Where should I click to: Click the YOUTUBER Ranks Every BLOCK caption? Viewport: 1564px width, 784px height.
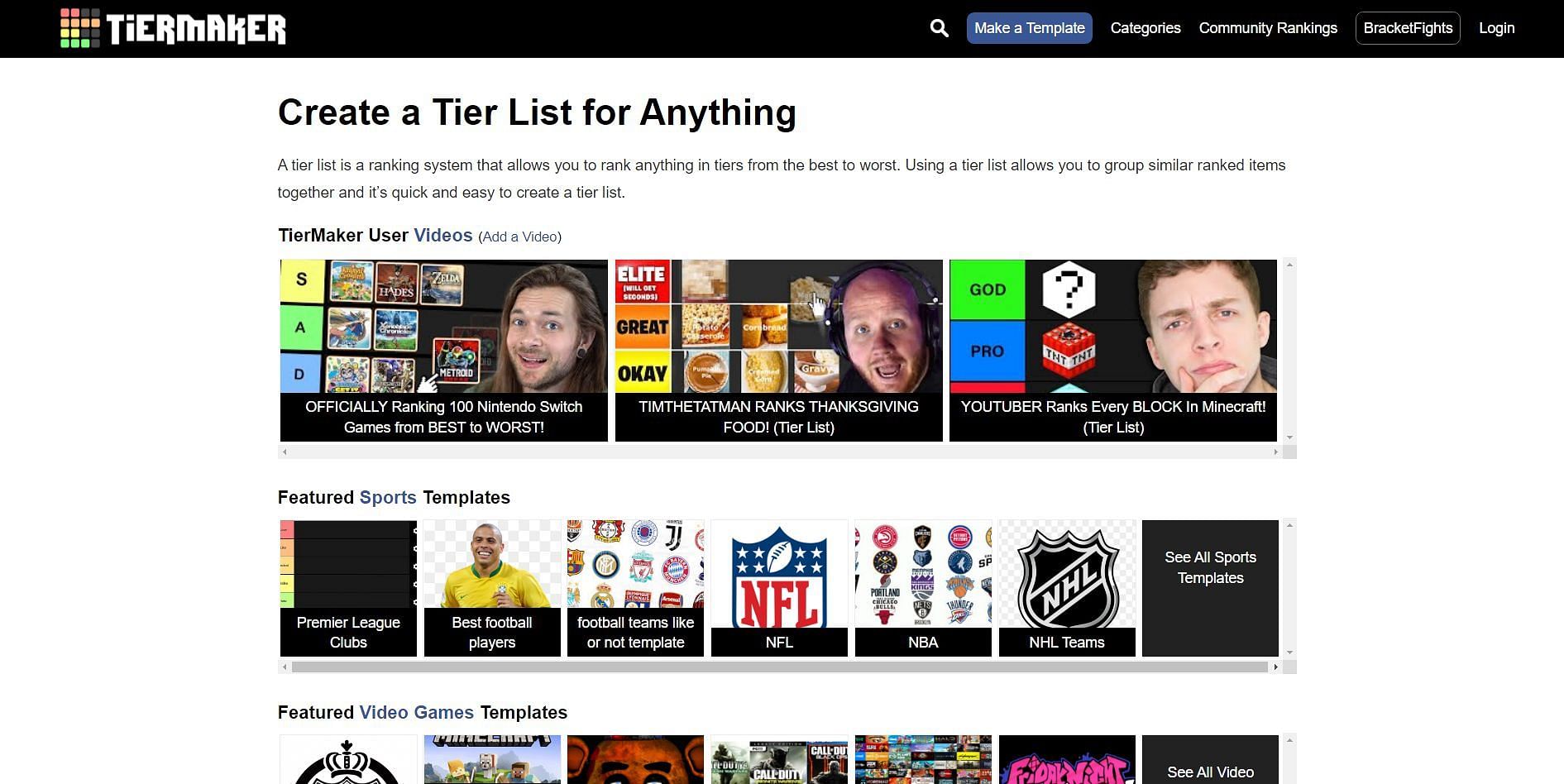click(x=1113, y=417)
